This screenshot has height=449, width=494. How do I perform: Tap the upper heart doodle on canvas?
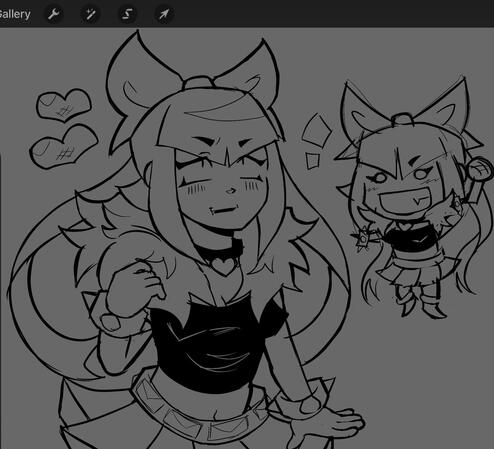(x=64, y=105)
